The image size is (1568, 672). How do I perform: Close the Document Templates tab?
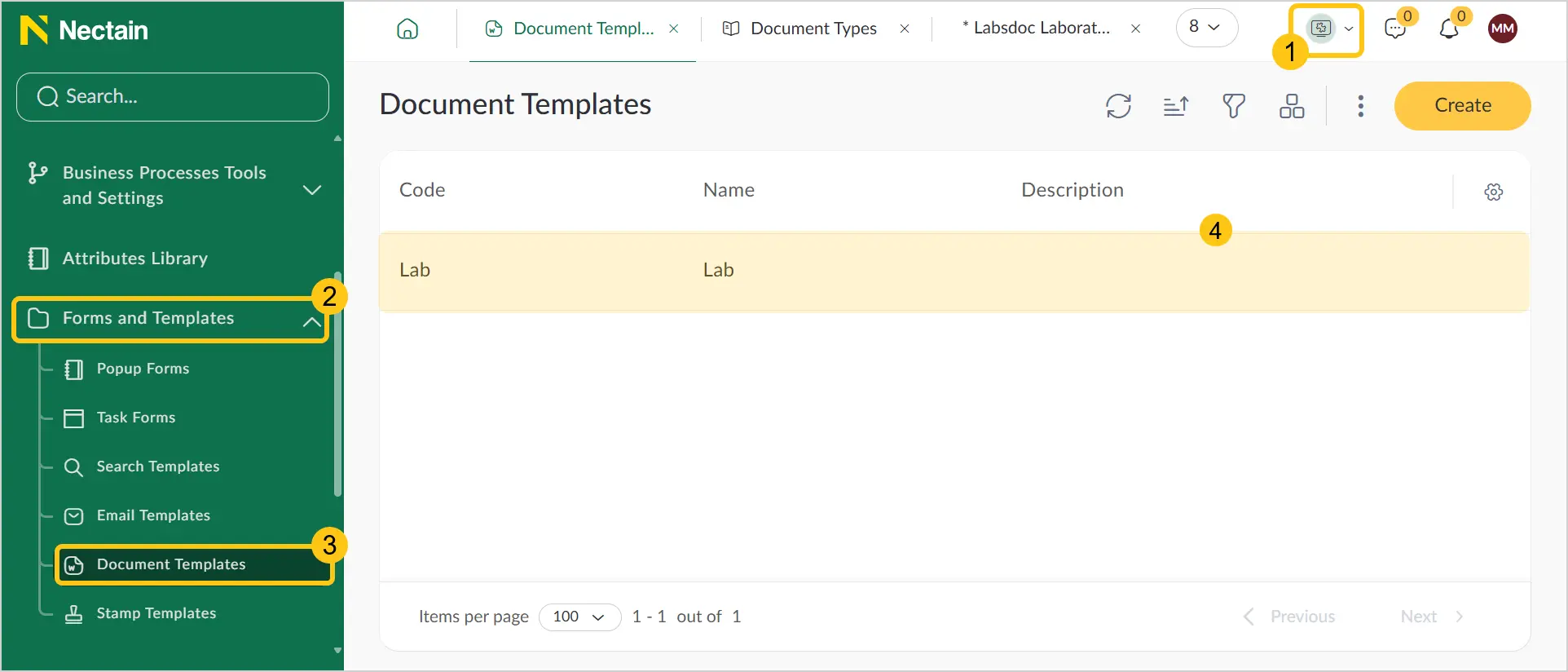click(674, 29)
